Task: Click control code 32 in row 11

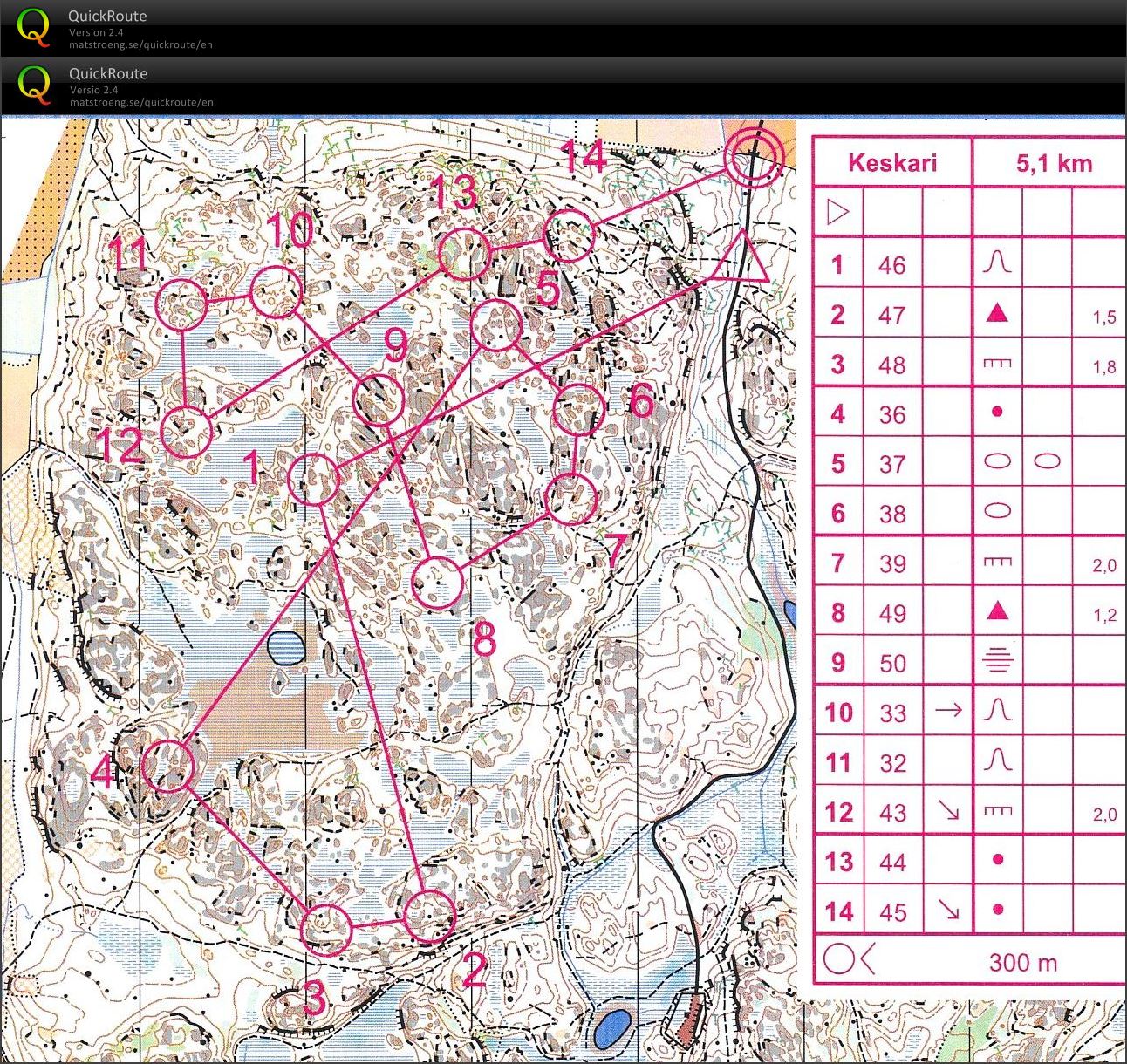Action: (891, 763)
